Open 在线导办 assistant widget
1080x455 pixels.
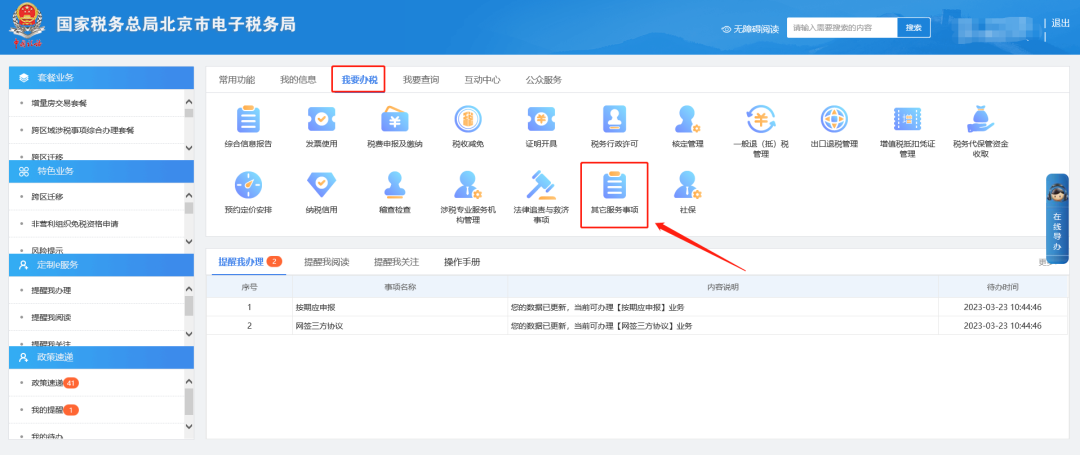click(1057, 218)
